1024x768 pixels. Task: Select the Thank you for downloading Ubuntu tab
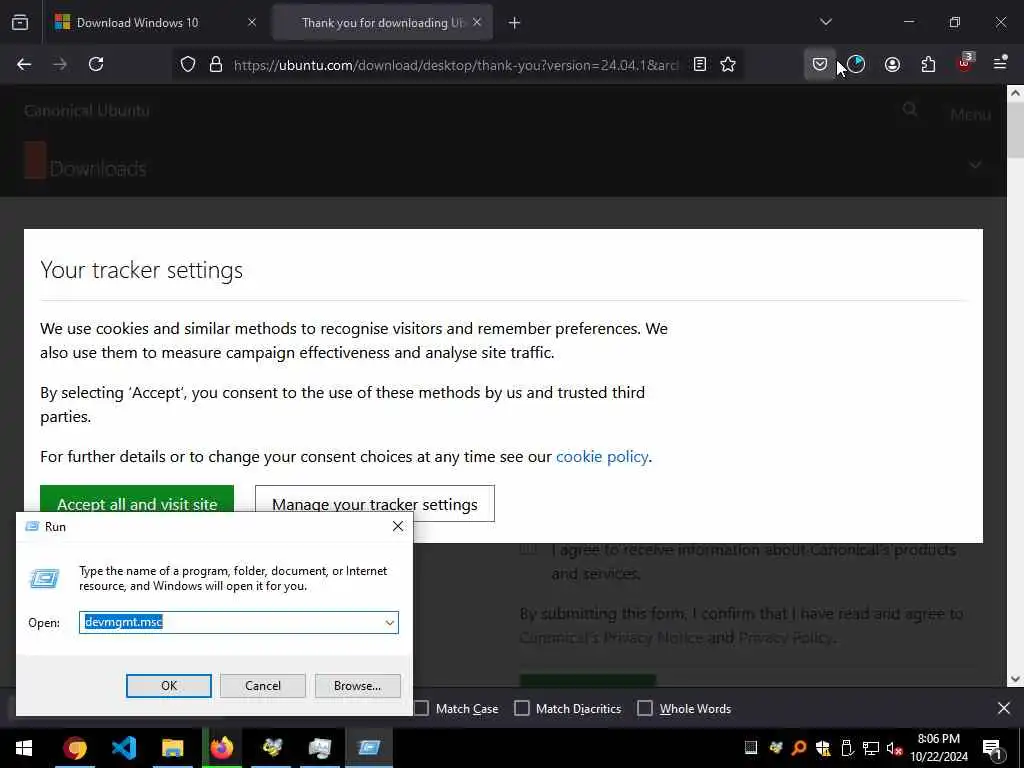tap(382, 22)
